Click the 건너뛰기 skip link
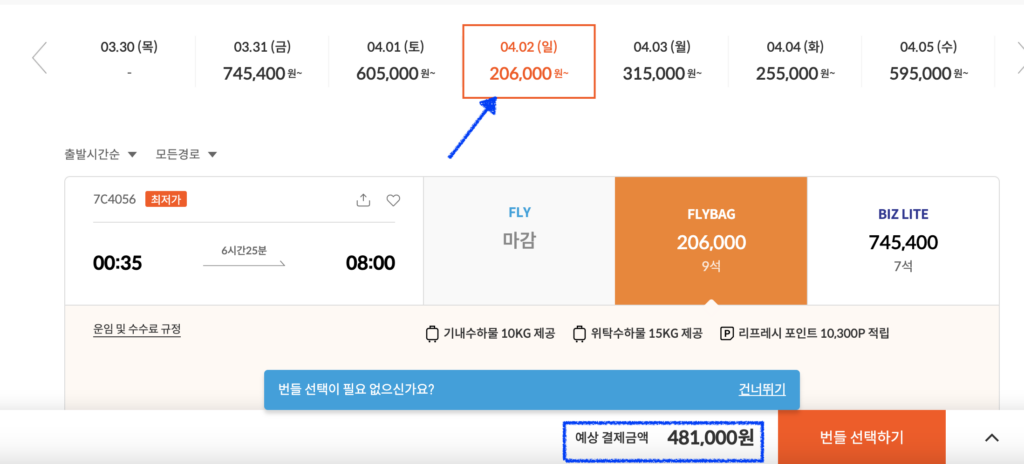 coord(761,390)
